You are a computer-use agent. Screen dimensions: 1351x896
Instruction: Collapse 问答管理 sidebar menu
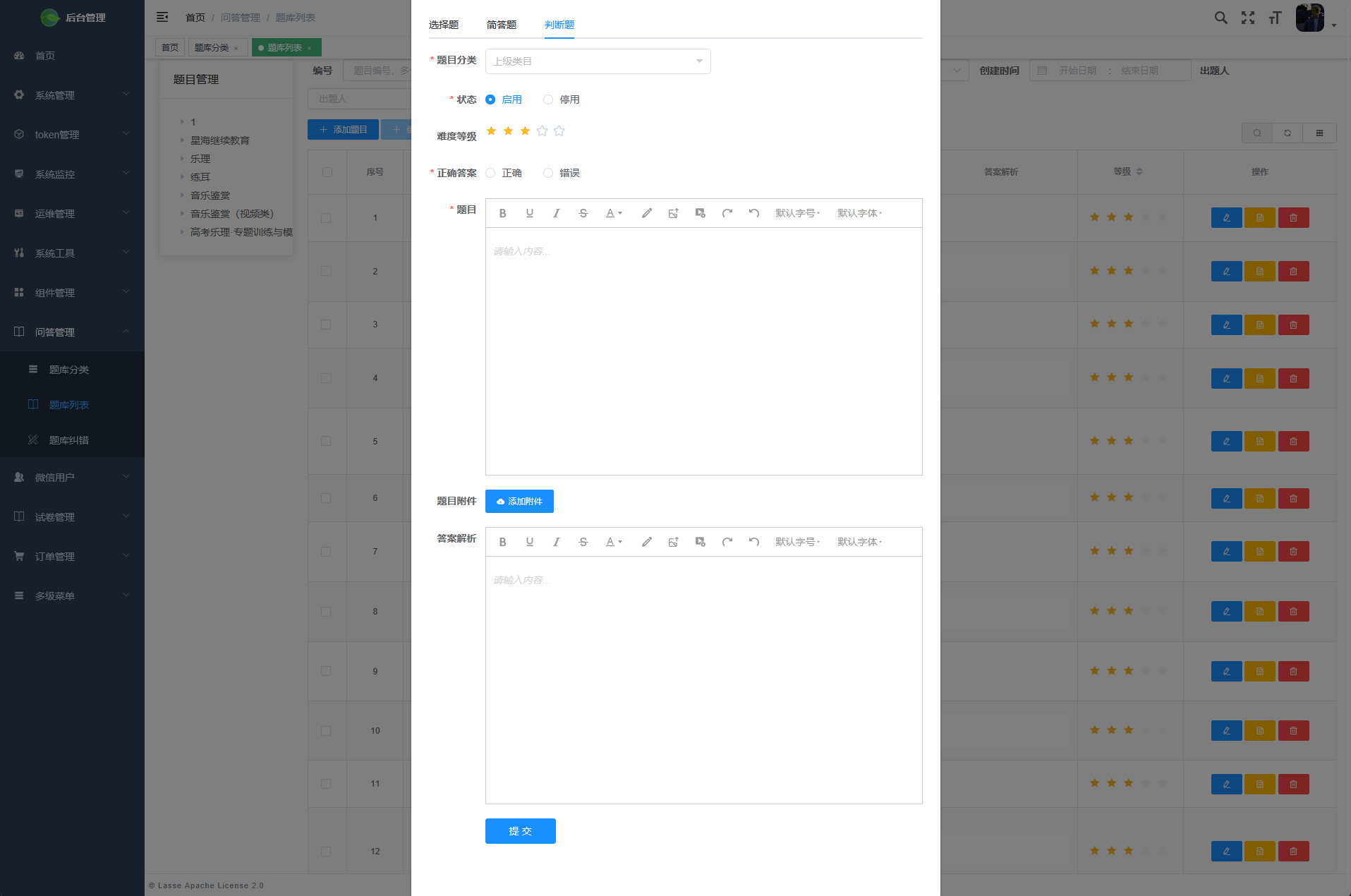(x=72, y=332)
